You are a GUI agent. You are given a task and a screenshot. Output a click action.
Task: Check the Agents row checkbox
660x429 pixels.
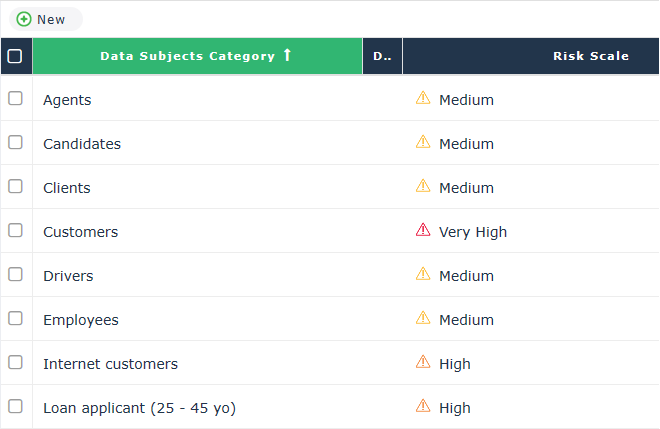click(x=15, y=99)
